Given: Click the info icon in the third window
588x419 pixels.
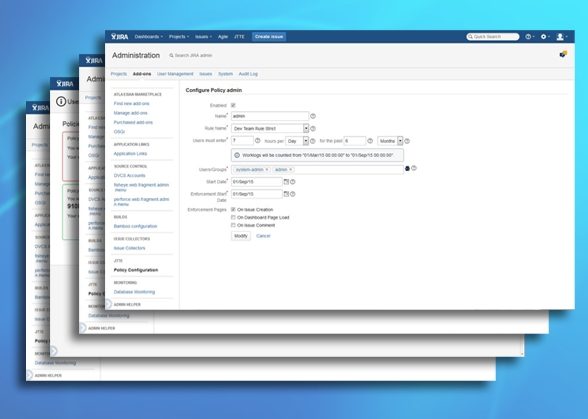Looking at the screenshot, I should (61, 101).
